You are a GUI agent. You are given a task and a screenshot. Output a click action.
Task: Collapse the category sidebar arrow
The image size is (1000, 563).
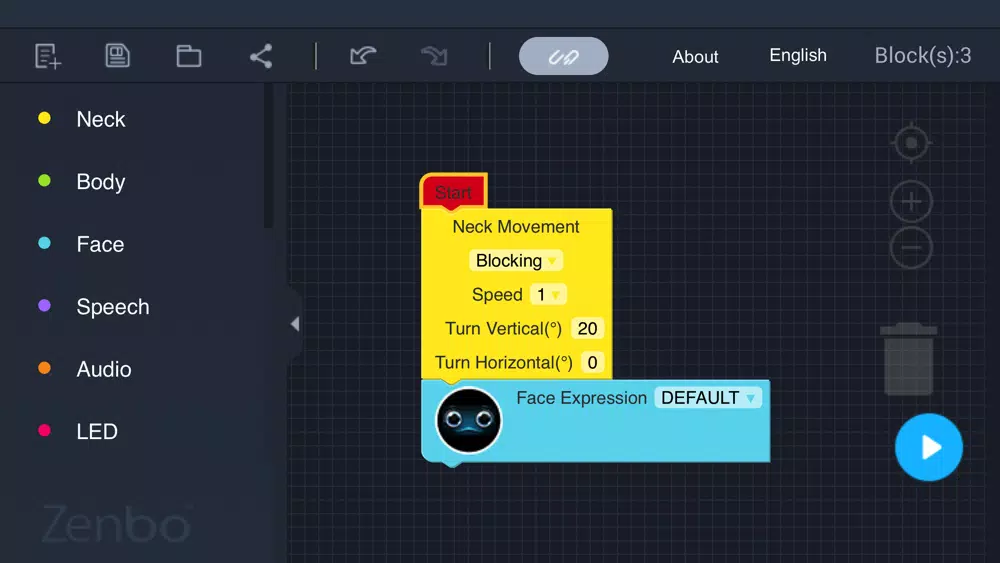coord(295,324)
